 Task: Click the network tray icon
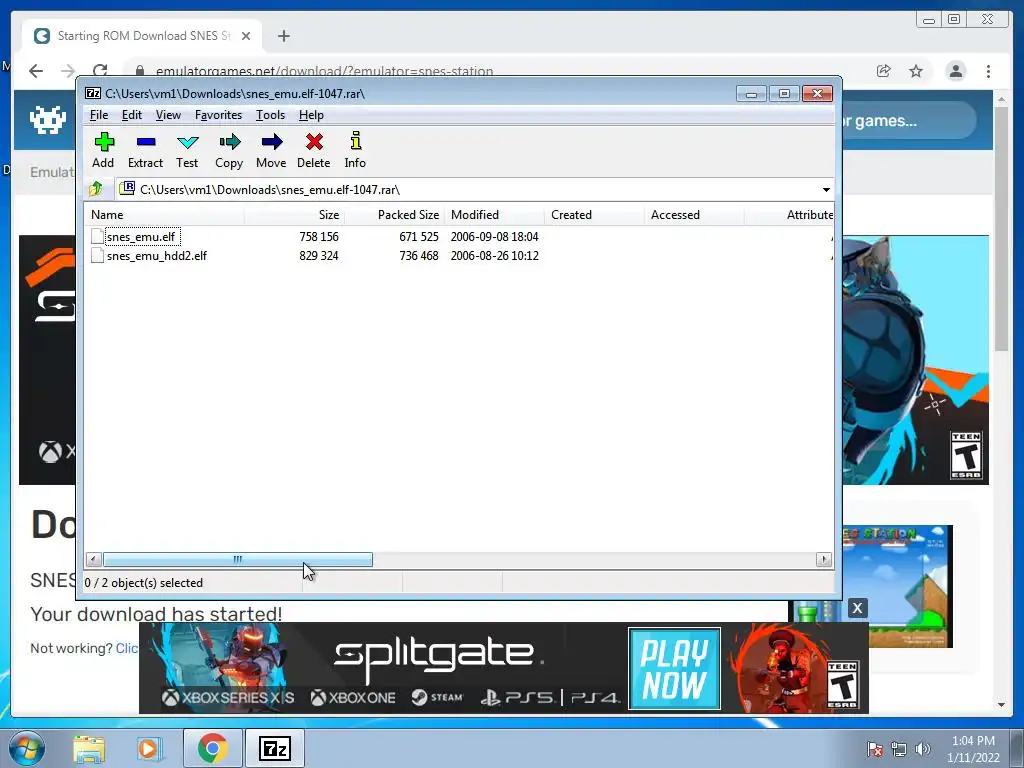pyautogui.click(x=899, y=749)
